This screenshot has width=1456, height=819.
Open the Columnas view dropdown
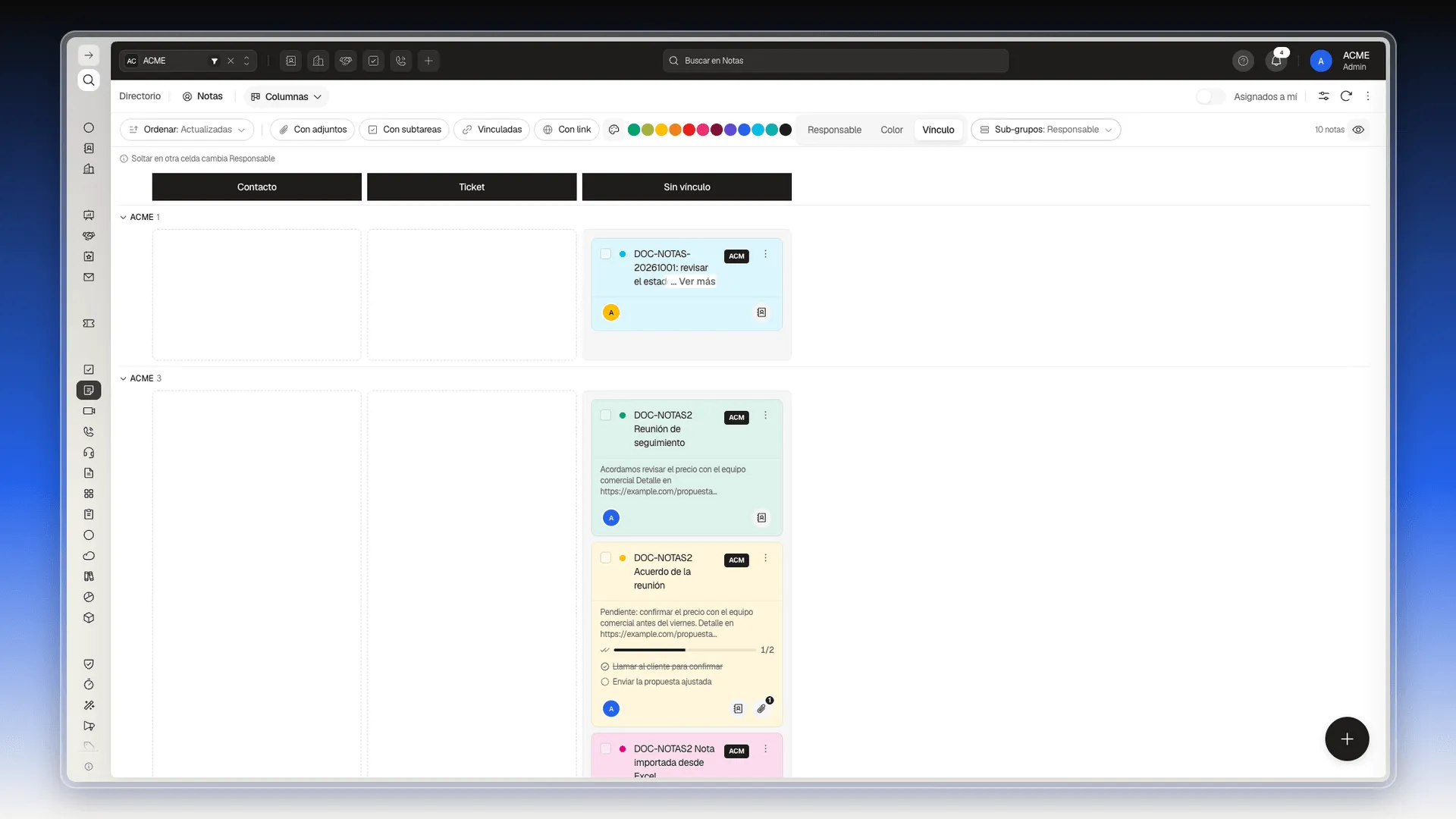pyautogui.click(x=287, y=96)
